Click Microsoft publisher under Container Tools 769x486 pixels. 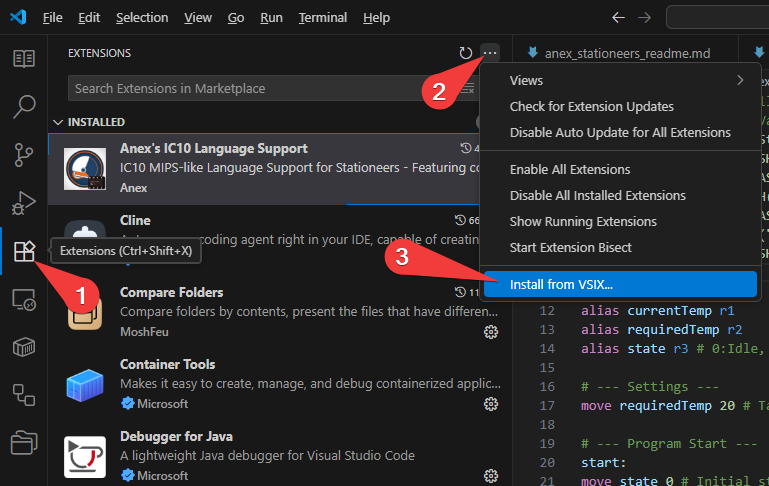[x=162, y=404]
